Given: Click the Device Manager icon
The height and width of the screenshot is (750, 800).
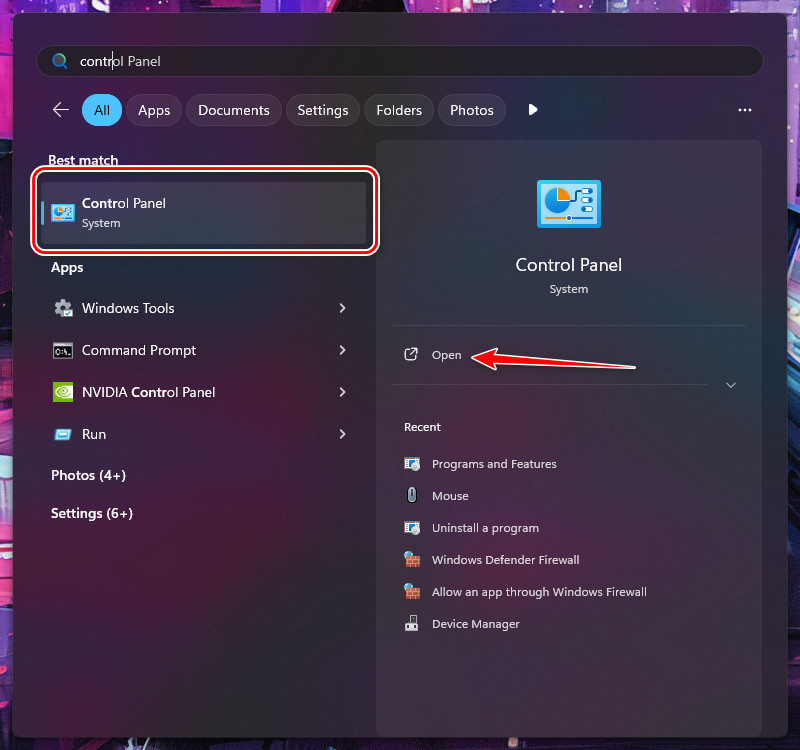Looking at the screenshot, I should pyautogui.click(x=412, y=623).
